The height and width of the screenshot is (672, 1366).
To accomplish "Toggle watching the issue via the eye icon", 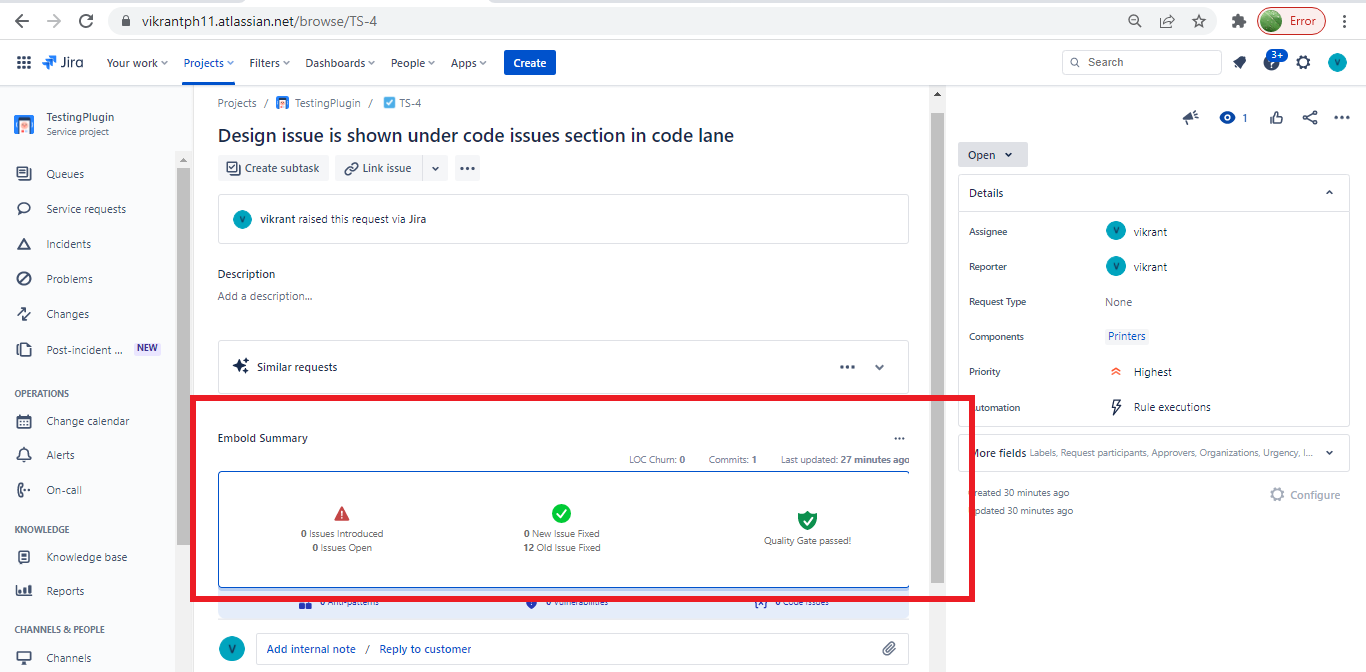I will 1227,117.
